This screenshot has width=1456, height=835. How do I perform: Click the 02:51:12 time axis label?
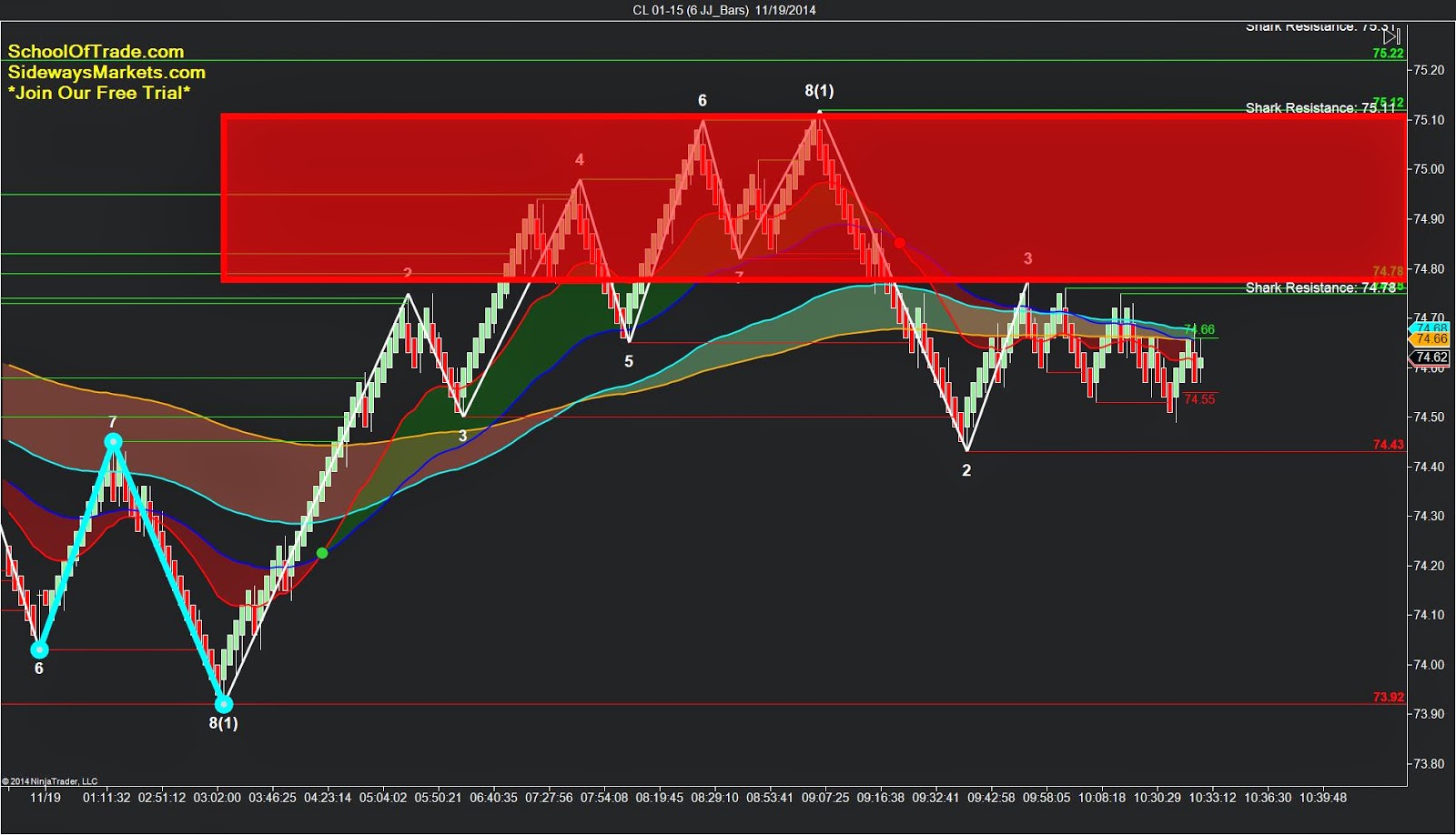(x=161, y=798)
